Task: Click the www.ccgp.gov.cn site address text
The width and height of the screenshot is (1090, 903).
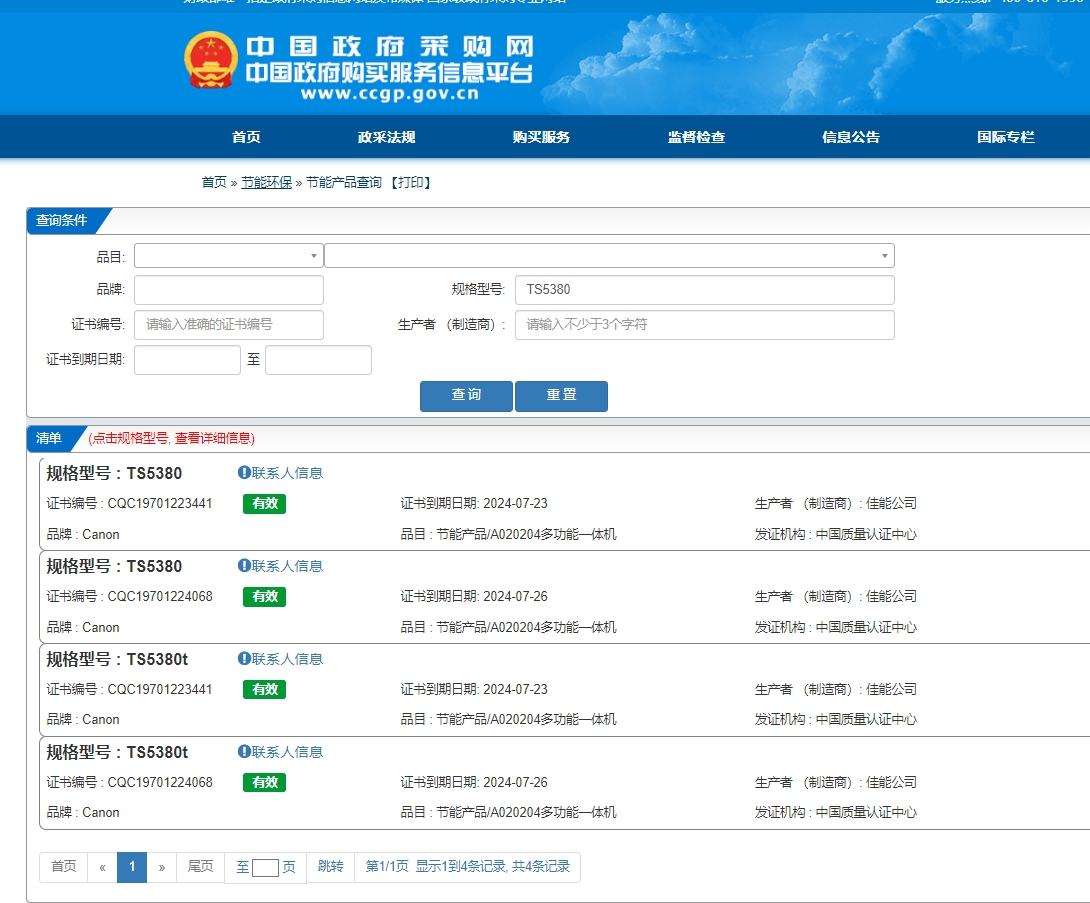Action: click(390, 94)
